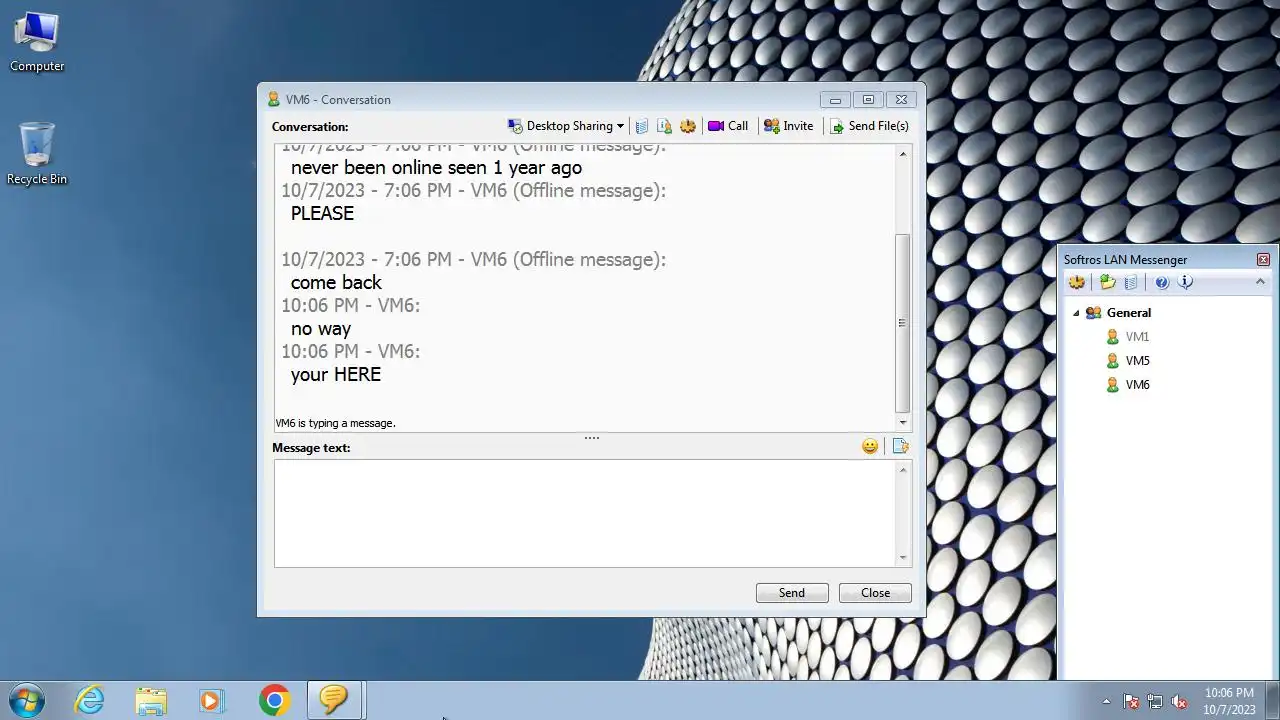The image size is (1280, 720).
Task: Open the taskbar clock and date
Action: [x=1229, y=701]
